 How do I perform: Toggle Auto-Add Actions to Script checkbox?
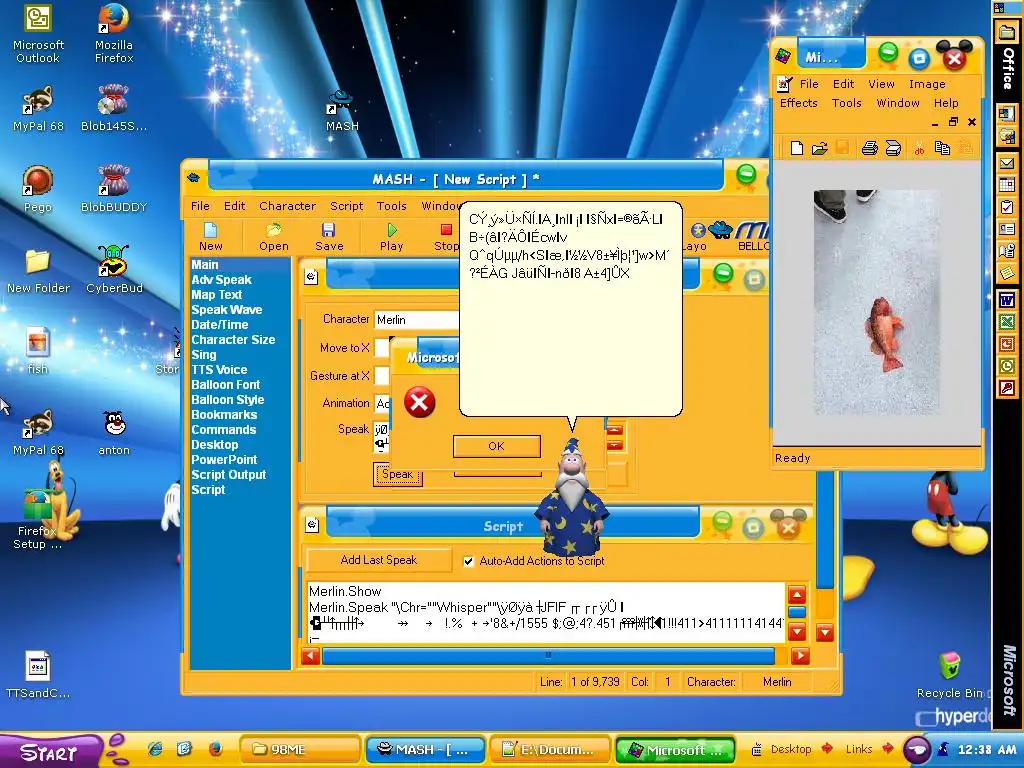(468, 561)
